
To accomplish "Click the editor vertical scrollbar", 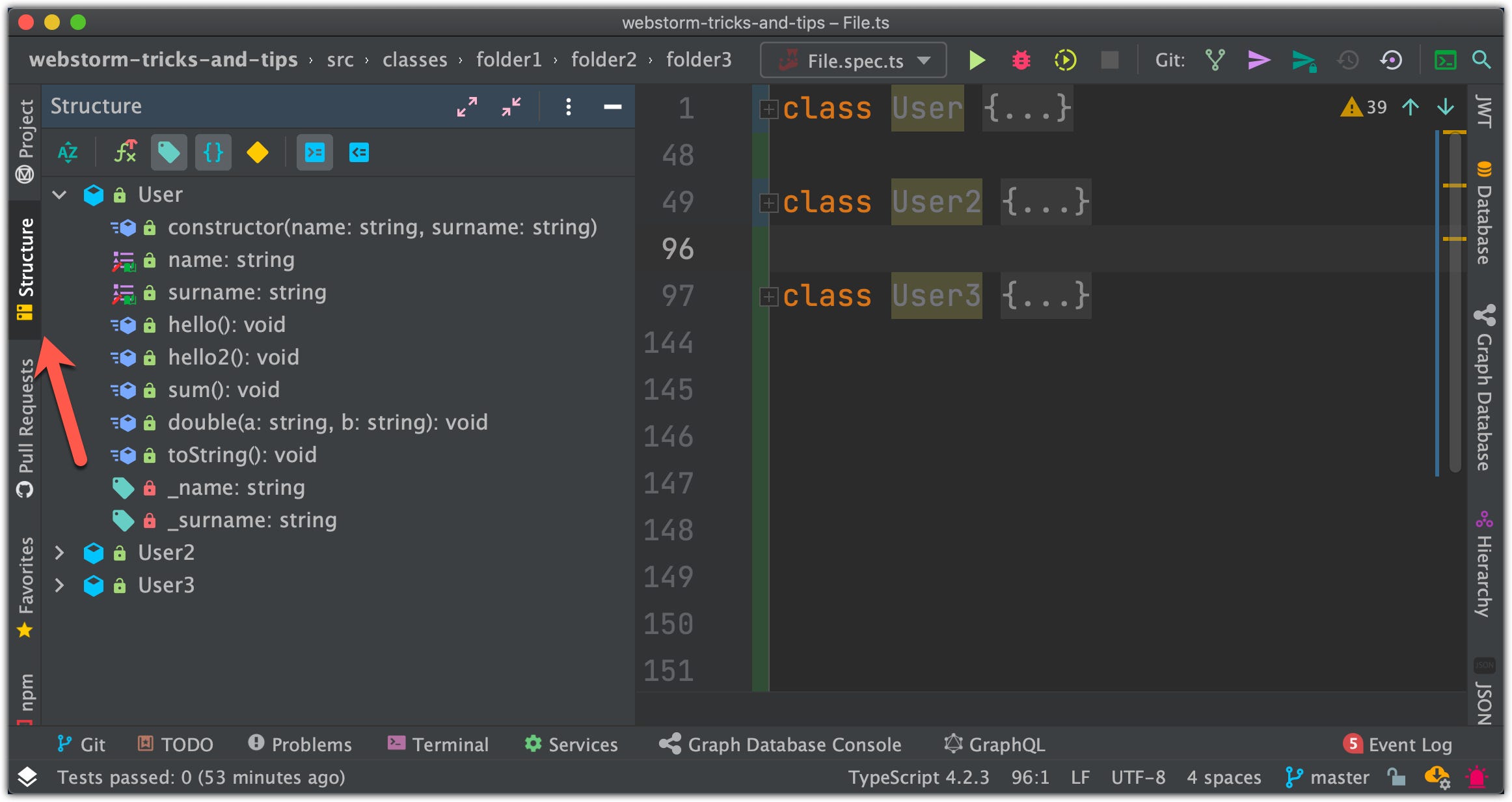I will [x=1456, y=299].
